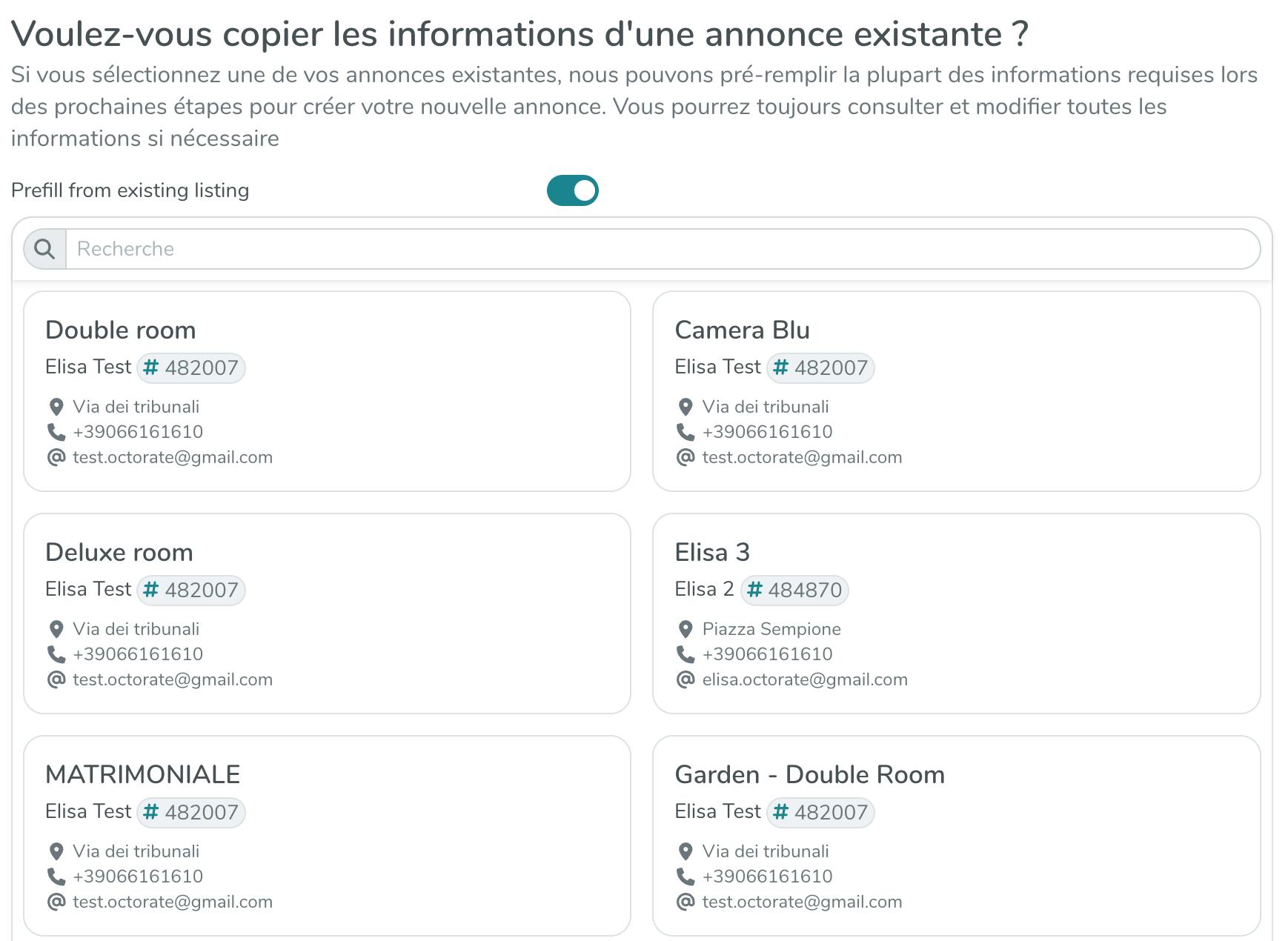
Task: Click email at-sign icon in Garden card
Action: click(x=686, y=902)
